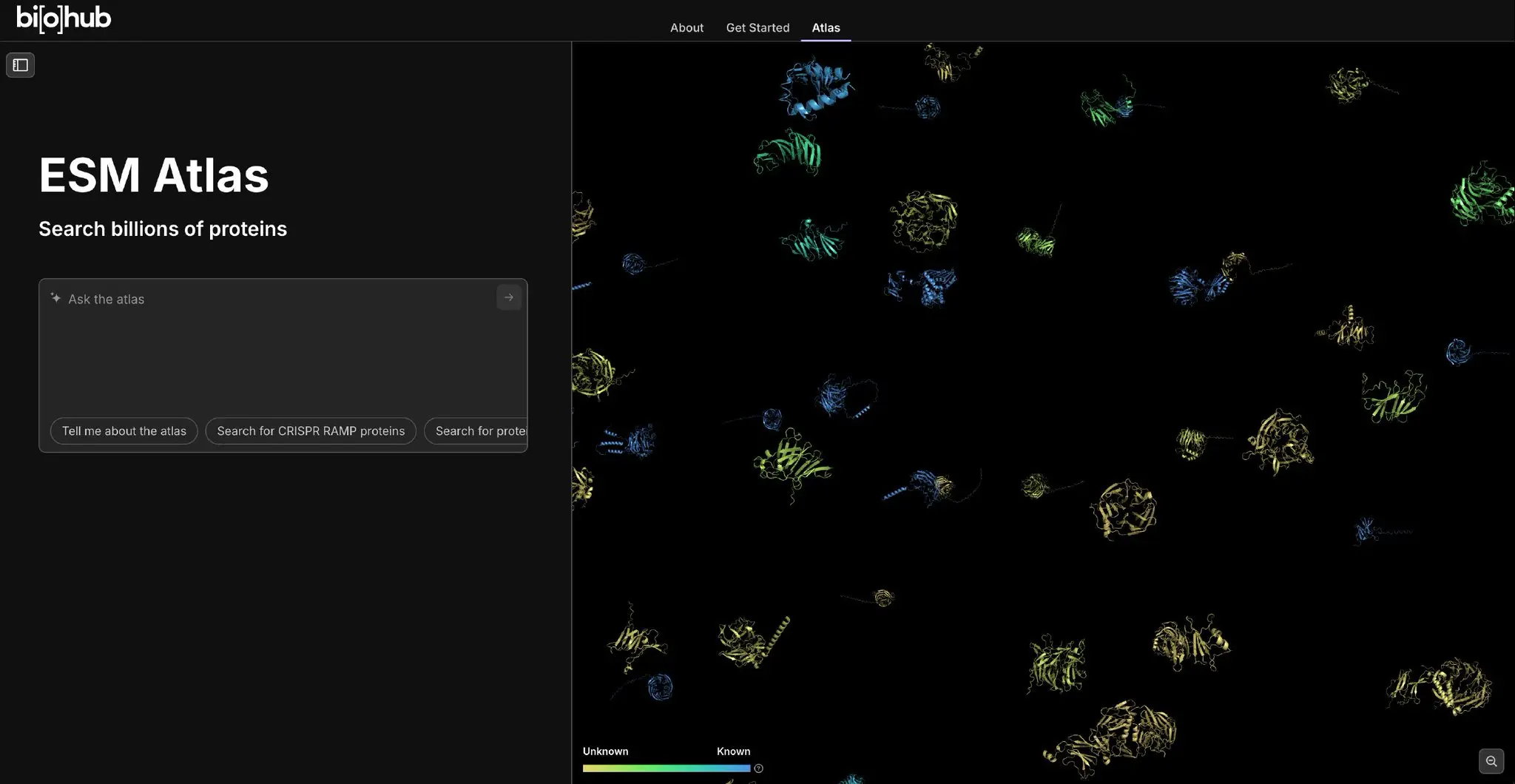Submit the atlas query arrow button
The height and width of the screenshot is (784, 1515).
click(509, 297)
